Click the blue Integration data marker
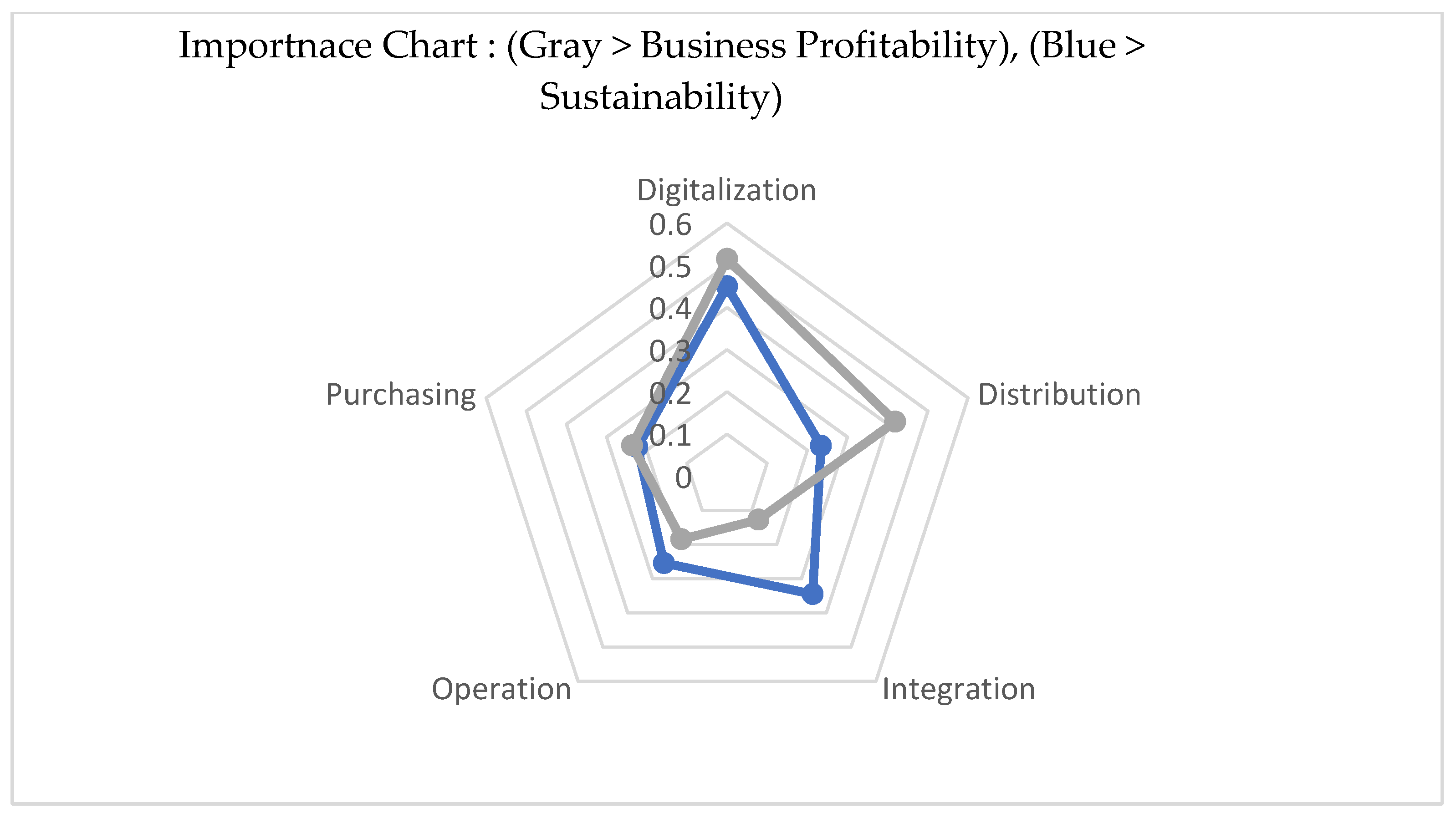 point(813,594)
